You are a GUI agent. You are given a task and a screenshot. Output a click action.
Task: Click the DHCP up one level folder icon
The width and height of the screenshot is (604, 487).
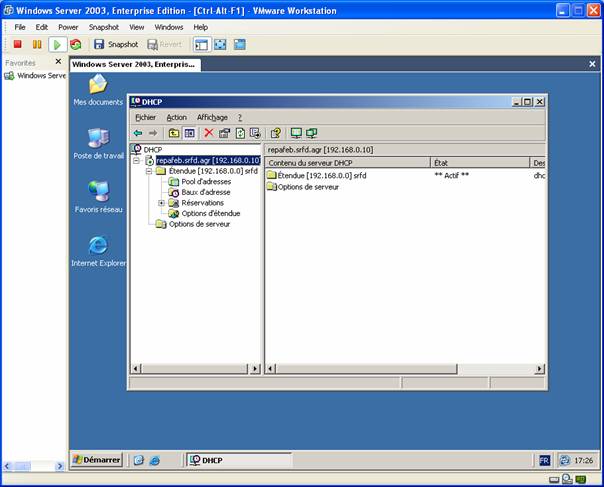point(174,133)
